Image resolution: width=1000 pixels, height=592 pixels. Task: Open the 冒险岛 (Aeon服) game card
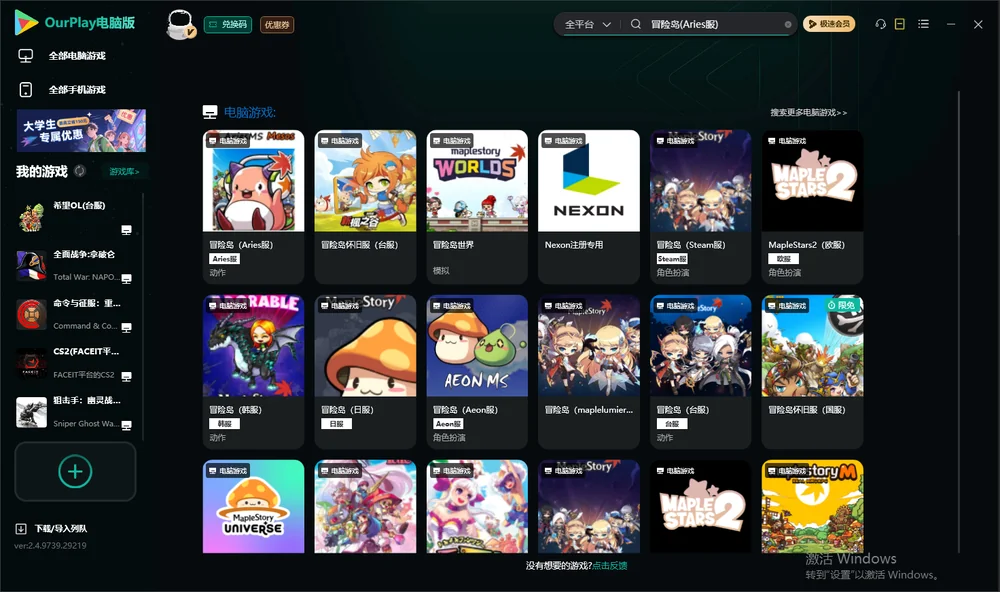(477, 372)
